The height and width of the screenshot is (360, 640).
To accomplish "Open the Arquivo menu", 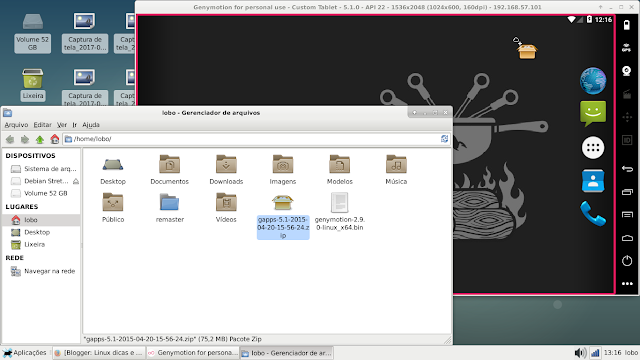I will tap(16, 125).
